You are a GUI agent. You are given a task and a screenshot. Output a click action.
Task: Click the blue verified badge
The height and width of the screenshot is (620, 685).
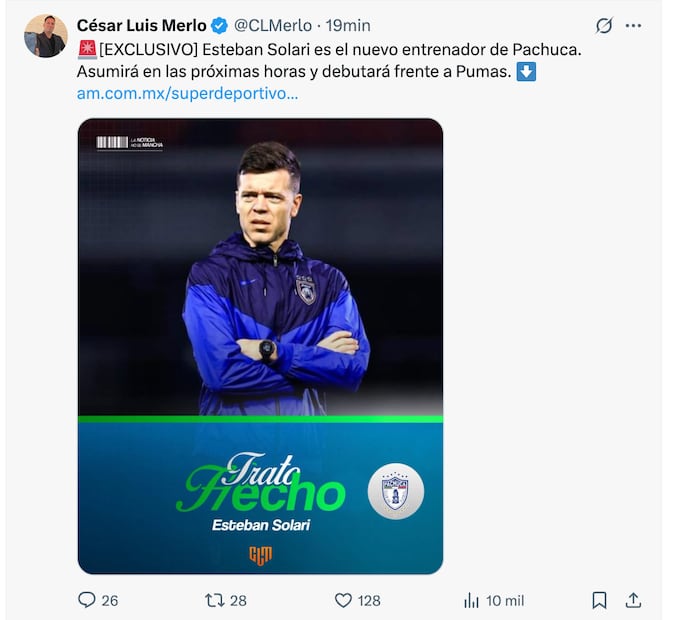click(219, 26)
